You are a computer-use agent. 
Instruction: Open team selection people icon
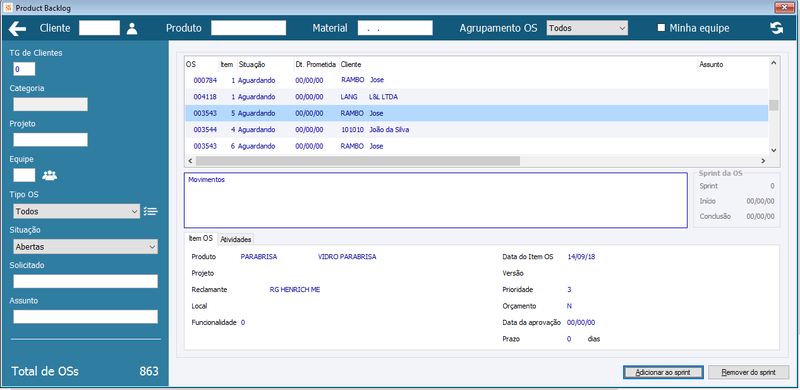[49, 176]
